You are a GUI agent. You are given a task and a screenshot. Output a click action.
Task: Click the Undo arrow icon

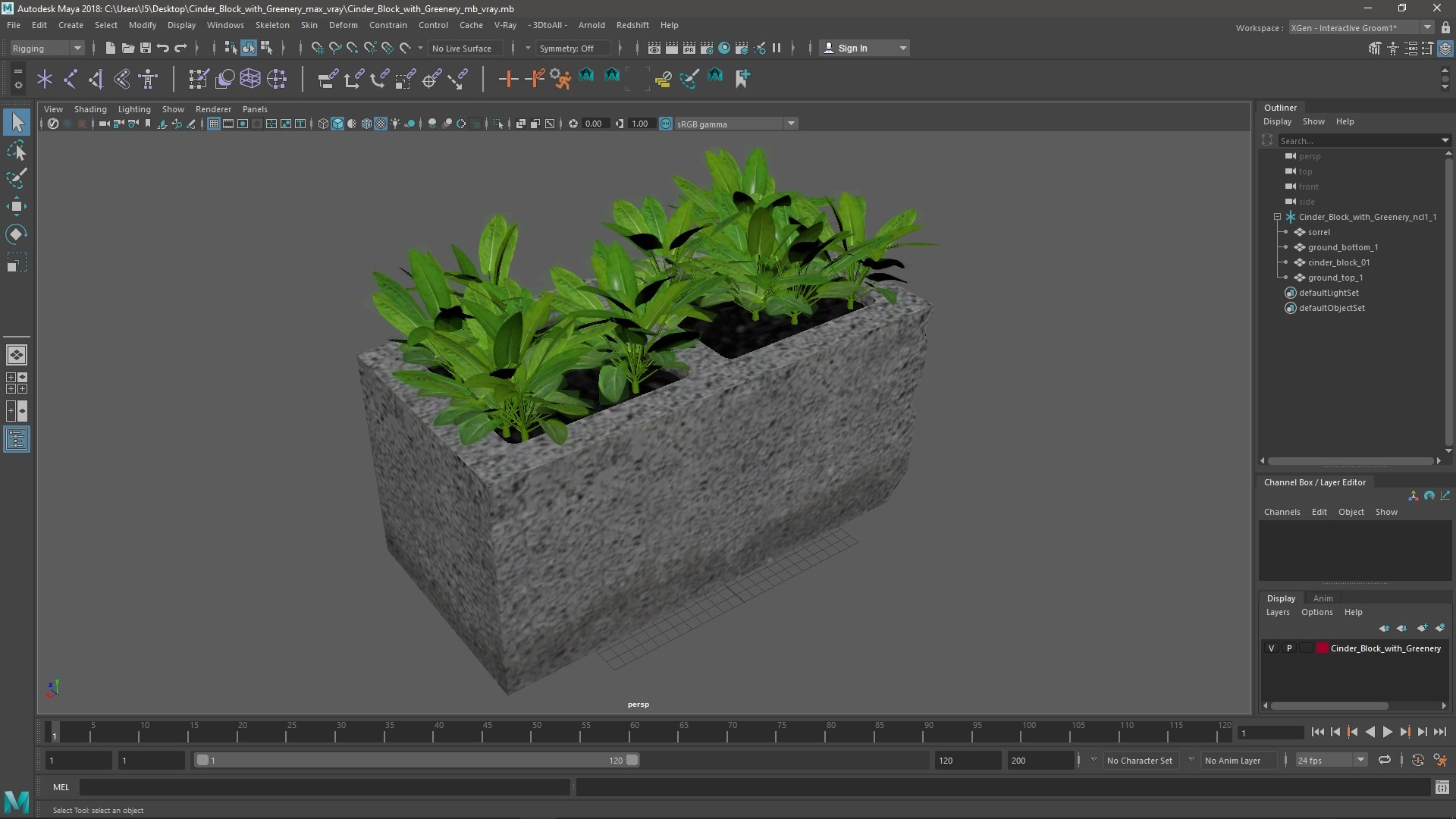162,48
